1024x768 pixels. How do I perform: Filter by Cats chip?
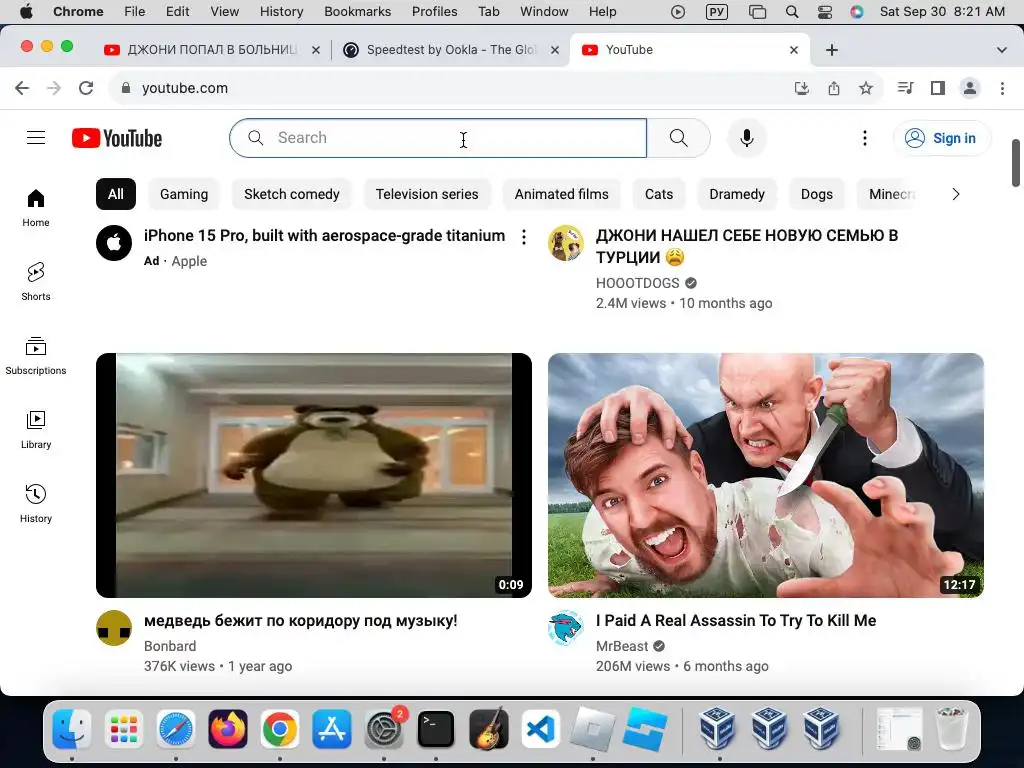[659, 194]
